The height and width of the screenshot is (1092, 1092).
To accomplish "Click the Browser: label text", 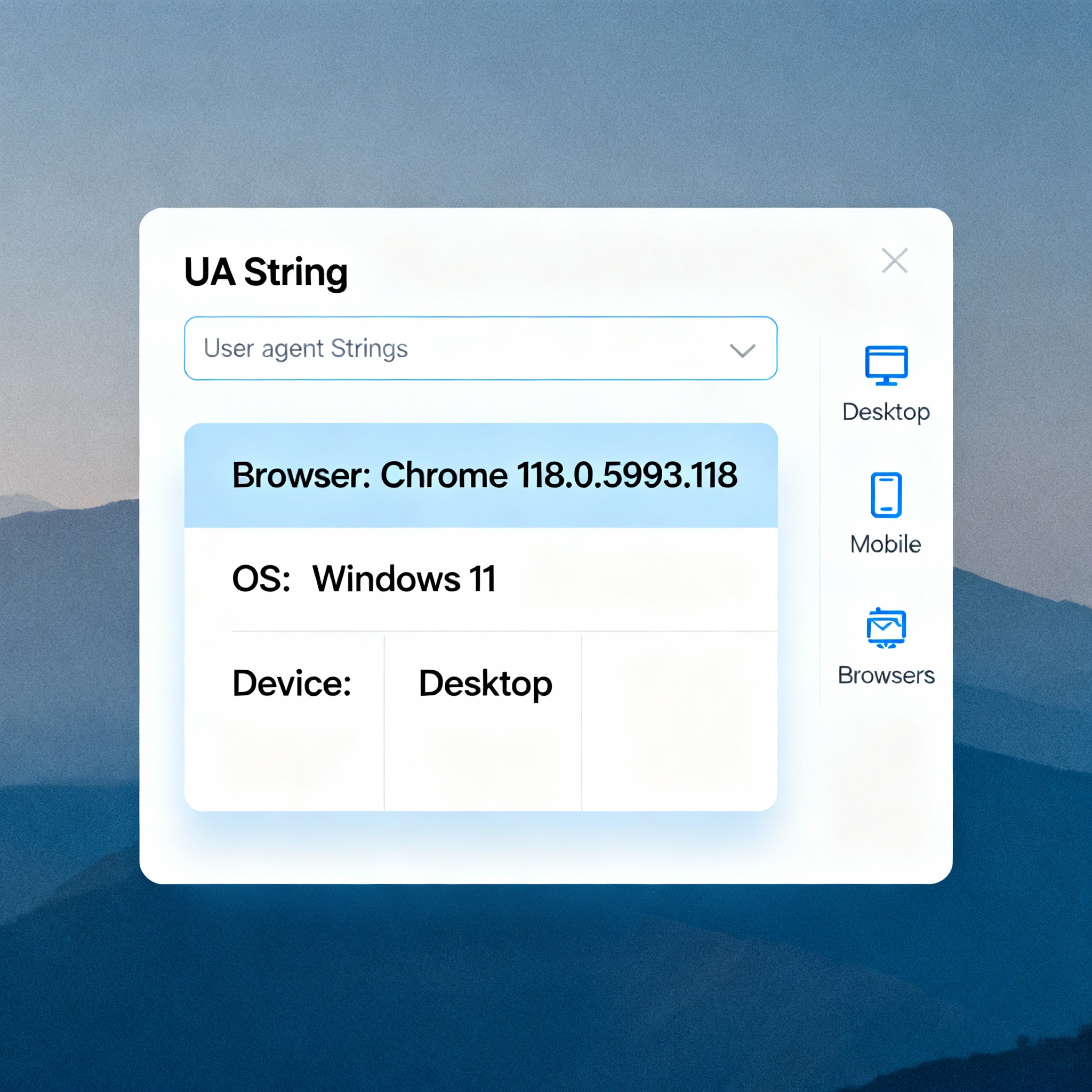I will tap(301, 475).
